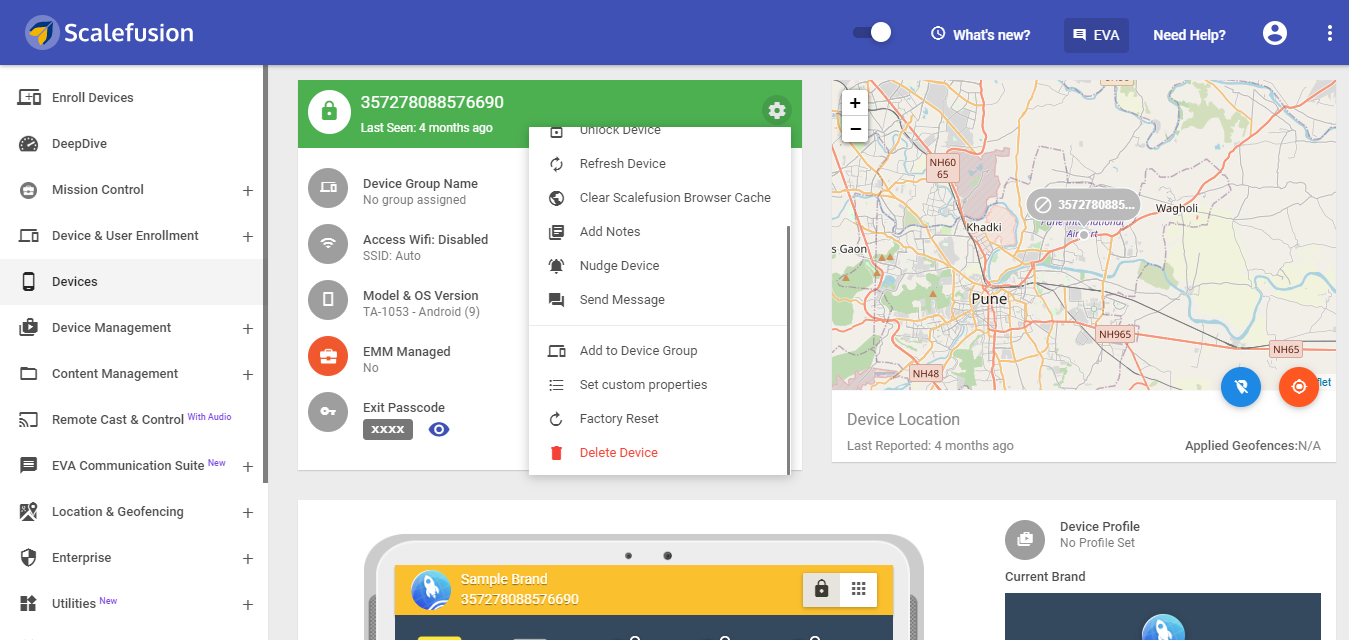1349x640 pixels.
Task: Click the Enterprise shield icon
Action: tap(29, 558)
